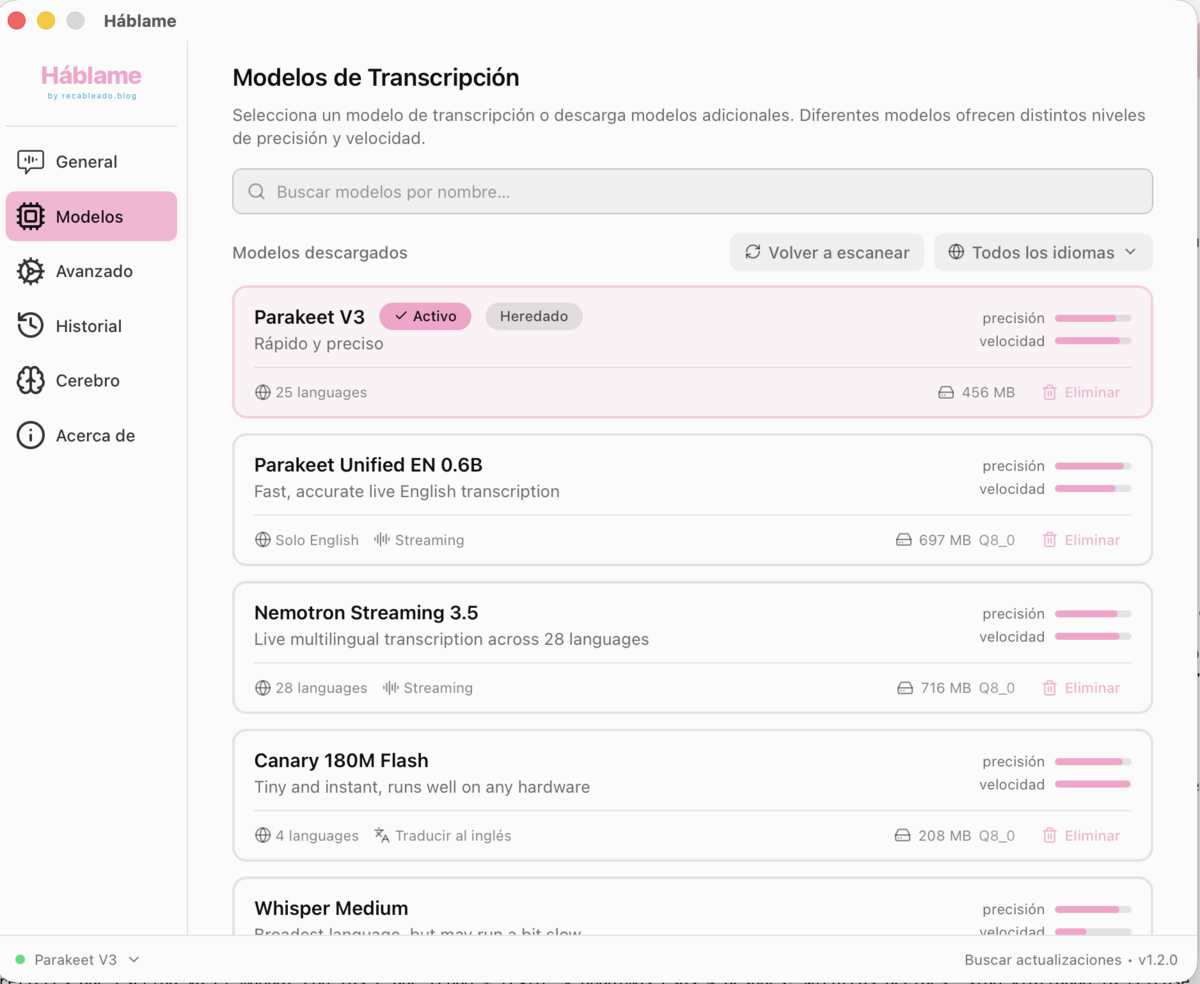Click the globe icon beside Solo English
The width and height of the screenshot is (1200, 984).
[263, 540]
